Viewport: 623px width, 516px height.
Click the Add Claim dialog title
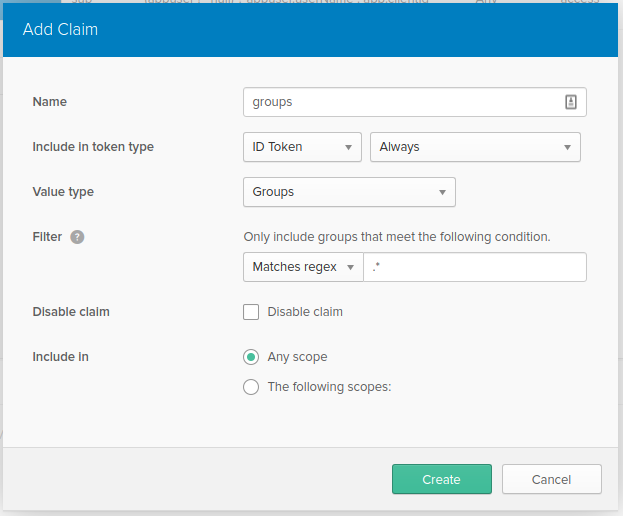[60, 29]
